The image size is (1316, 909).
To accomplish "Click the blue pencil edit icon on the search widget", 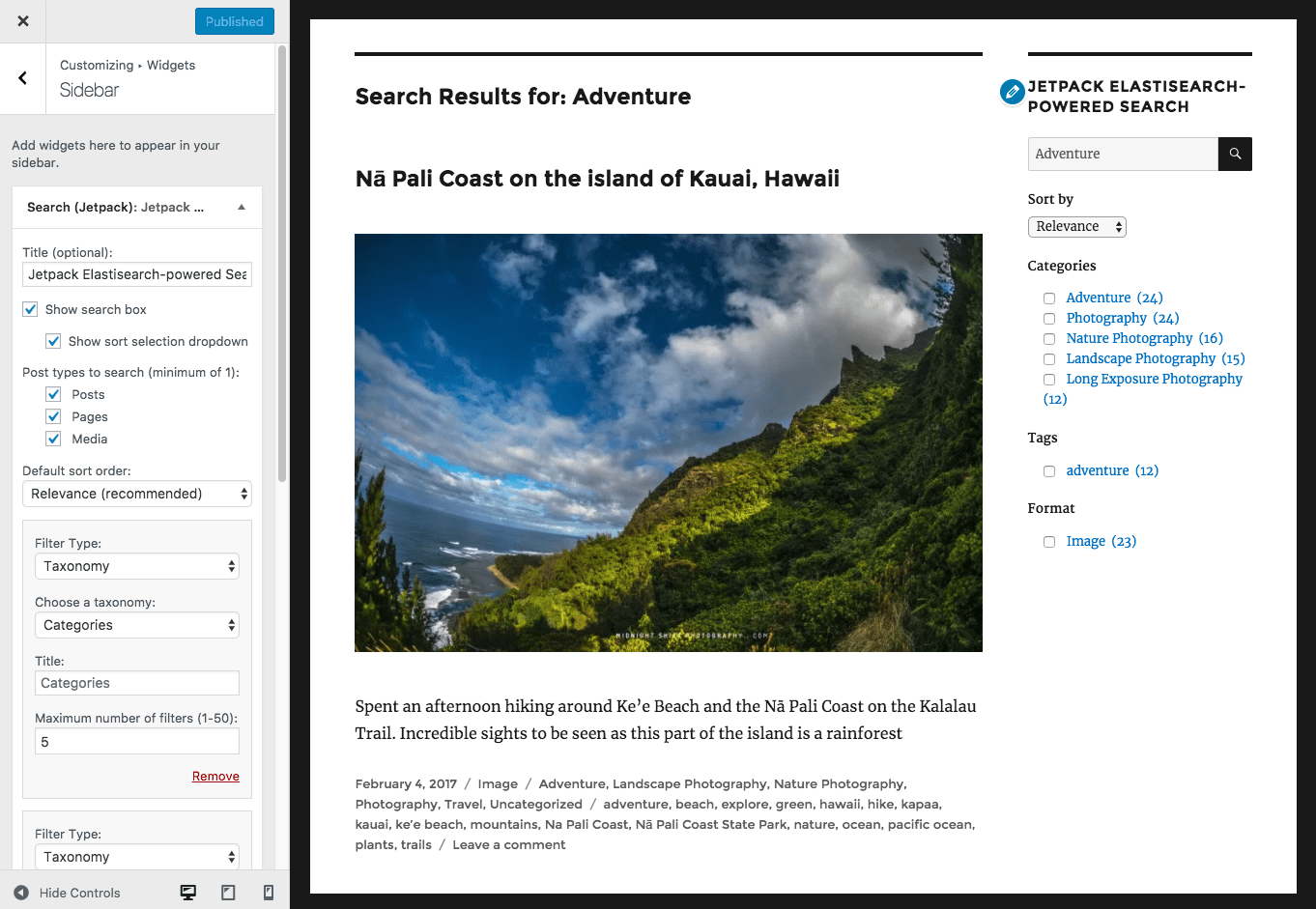I will point(1012,93).
